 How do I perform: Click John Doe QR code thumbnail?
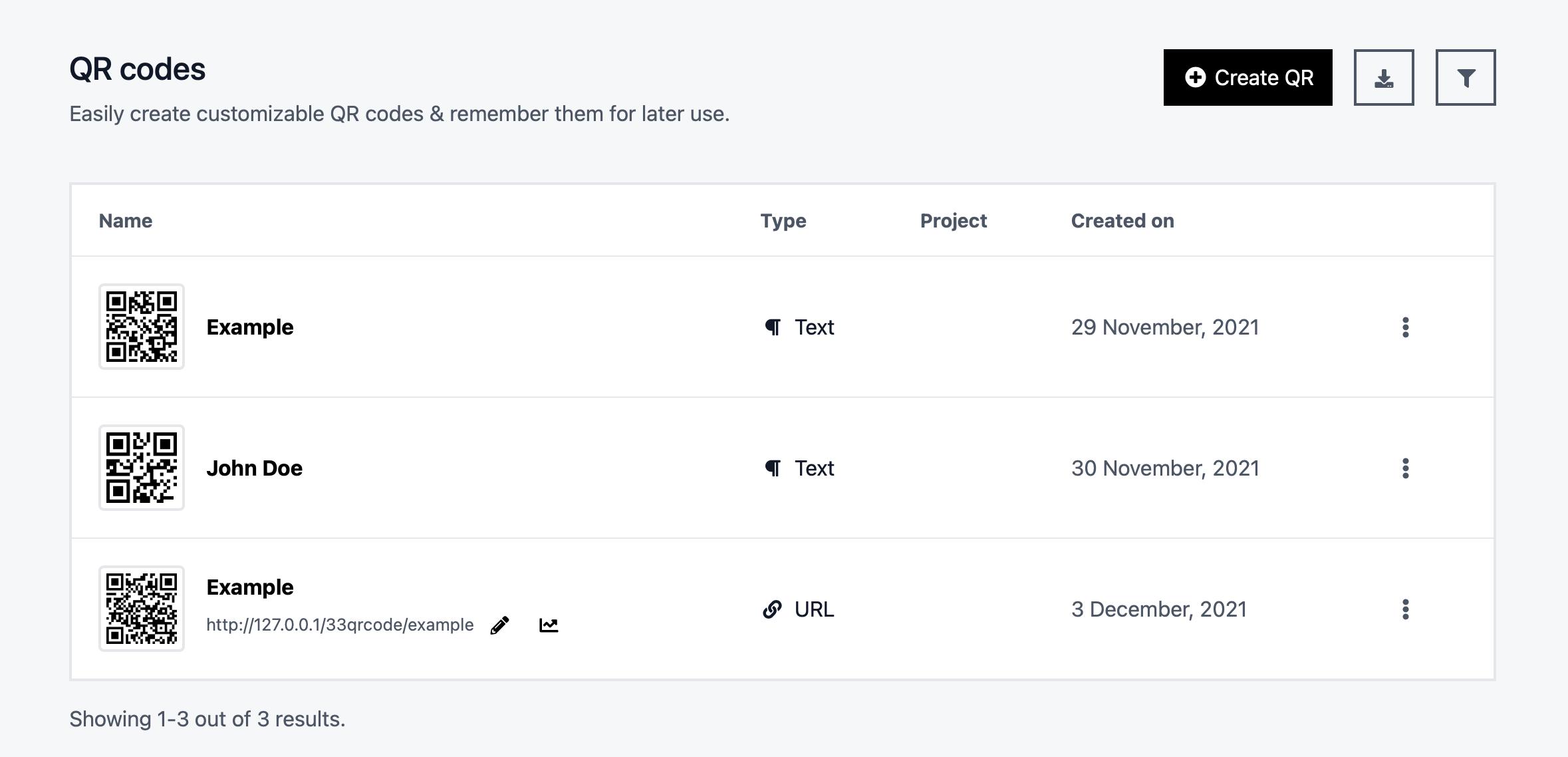click(142, 468)
